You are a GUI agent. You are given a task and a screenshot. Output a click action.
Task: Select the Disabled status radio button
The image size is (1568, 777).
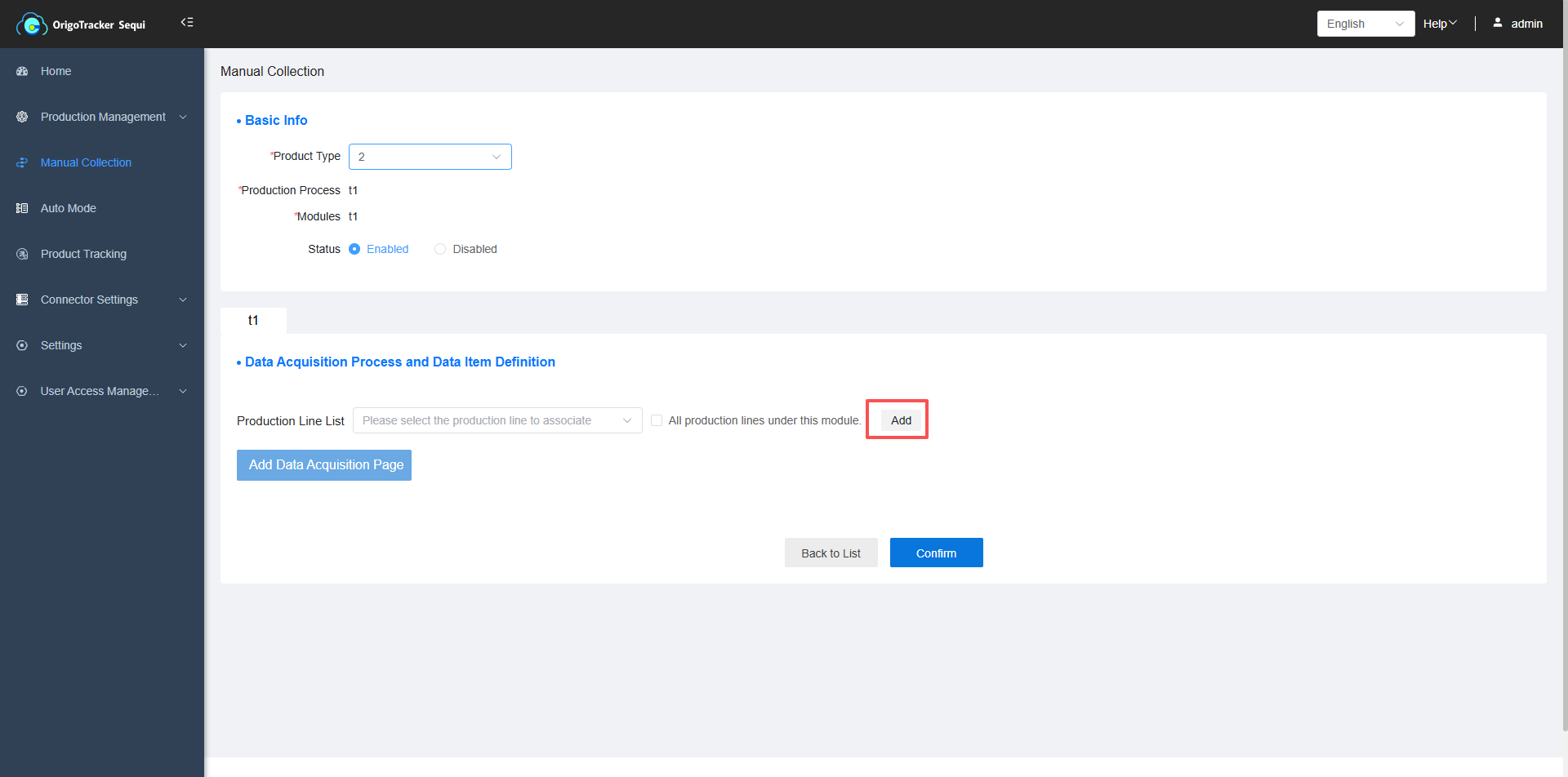point(440,250)
